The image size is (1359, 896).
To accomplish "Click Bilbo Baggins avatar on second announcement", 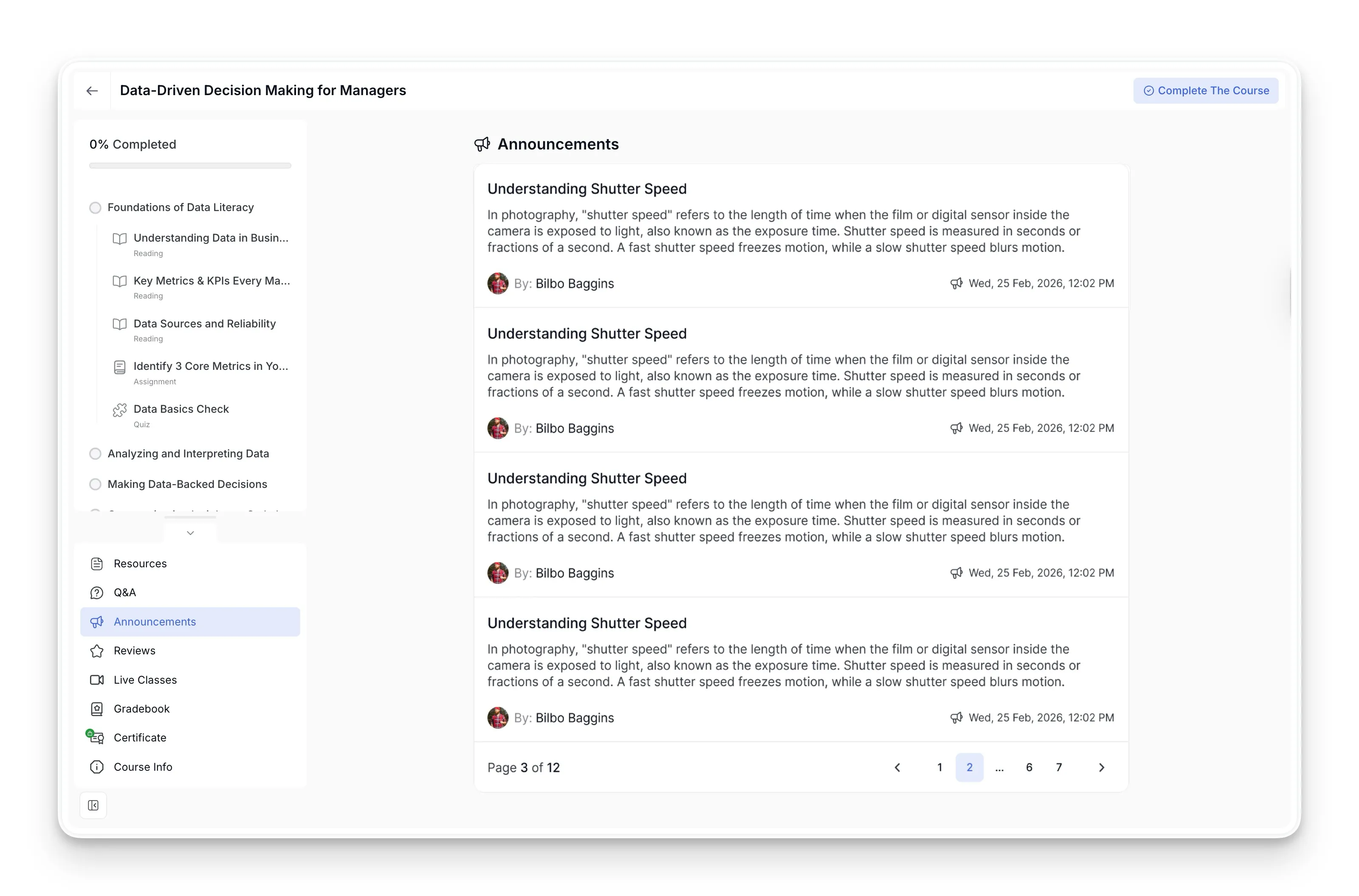I will tap(498, 428).
